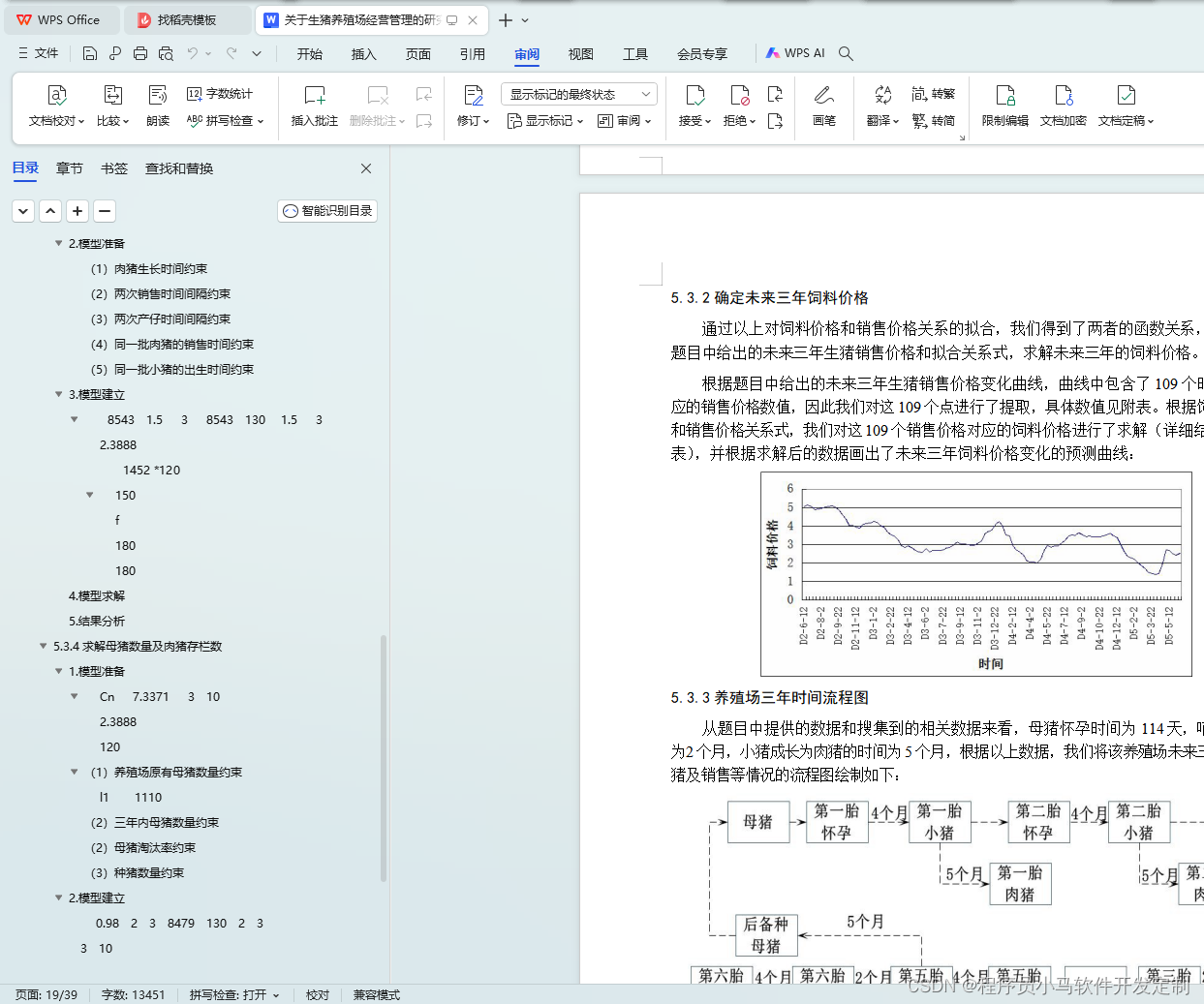Click 校对 in the status bar

click(x=318, y=994)
